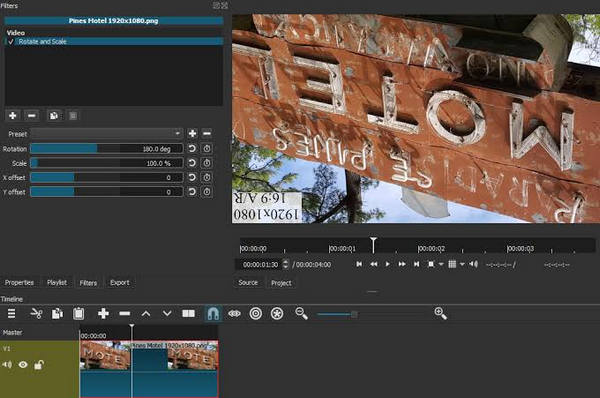The image size is (600, 398).
Task: Switch to Source tab
Action: click(x=248, y=282)
